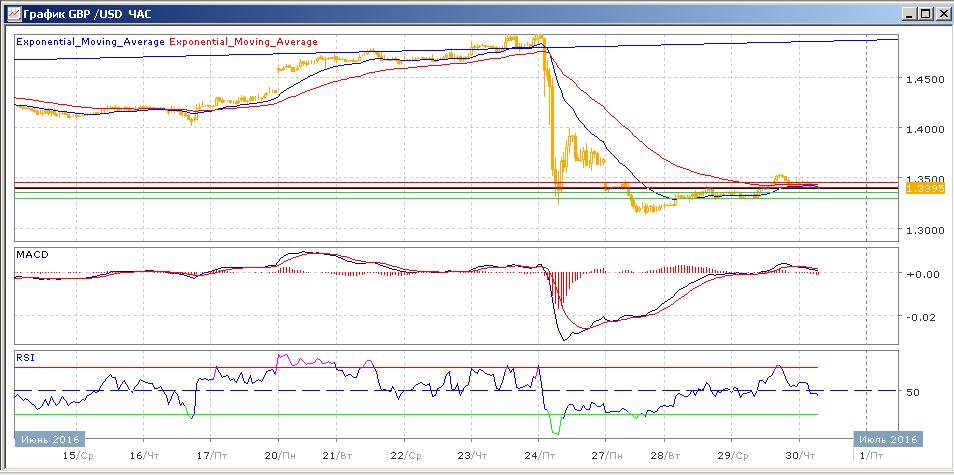Click the 1.3000 price level on the axis
Viewport: 954px width, 475px height.
pyautogui.click(x=923, y=230)
